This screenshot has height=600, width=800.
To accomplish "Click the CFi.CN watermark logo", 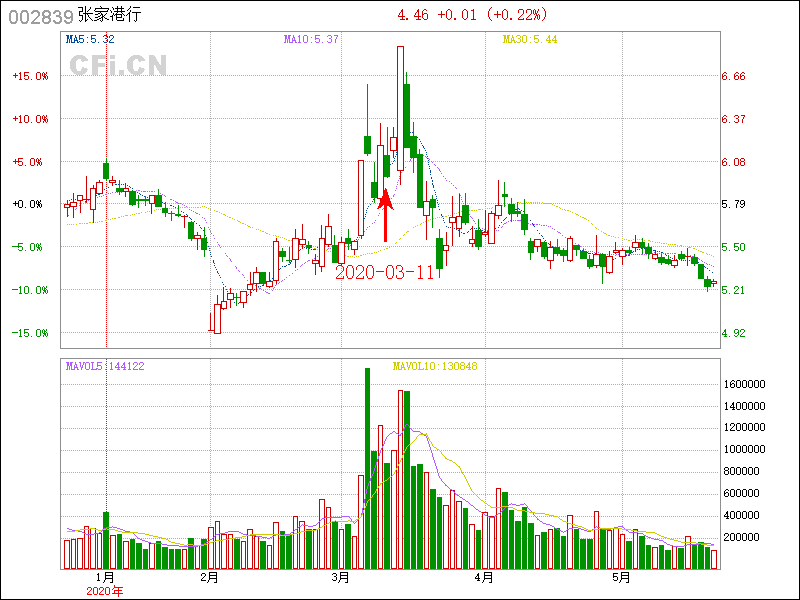I will 118,65.
